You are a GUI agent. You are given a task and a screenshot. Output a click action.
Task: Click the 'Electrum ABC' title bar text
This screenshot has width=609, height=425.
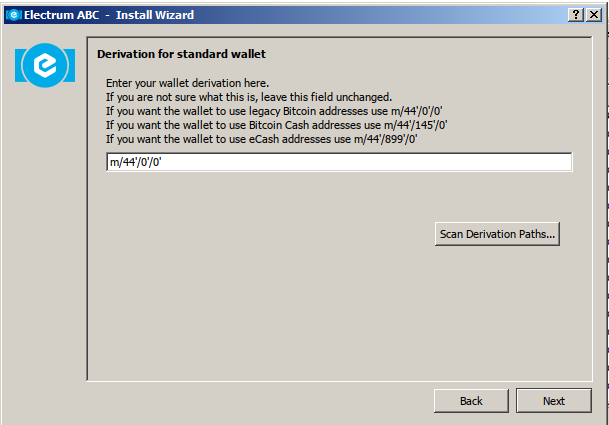61,15
